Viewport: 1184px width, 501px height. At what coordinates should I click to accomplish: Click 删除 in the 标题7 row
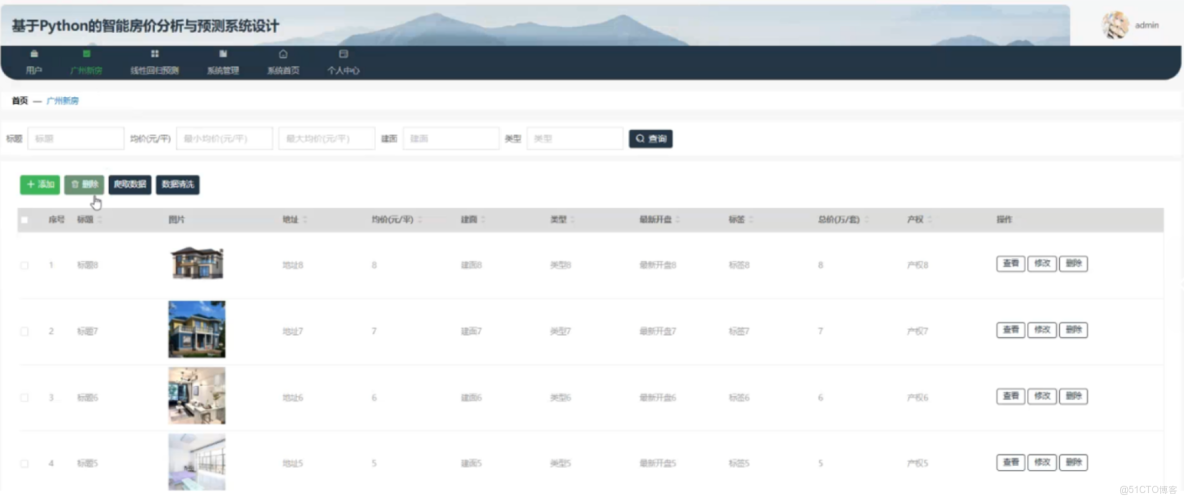(1074, 330)
